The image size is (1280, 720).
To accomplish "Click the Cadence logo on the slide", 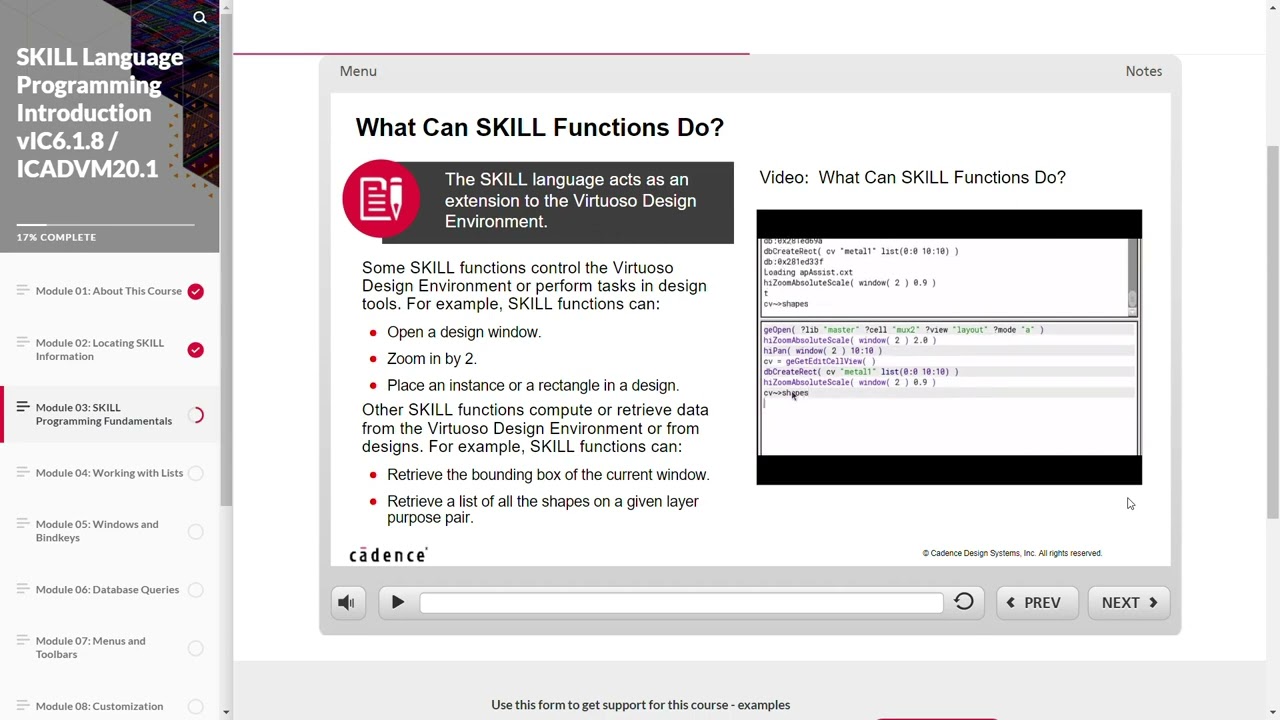I will [x=388, y=555].
